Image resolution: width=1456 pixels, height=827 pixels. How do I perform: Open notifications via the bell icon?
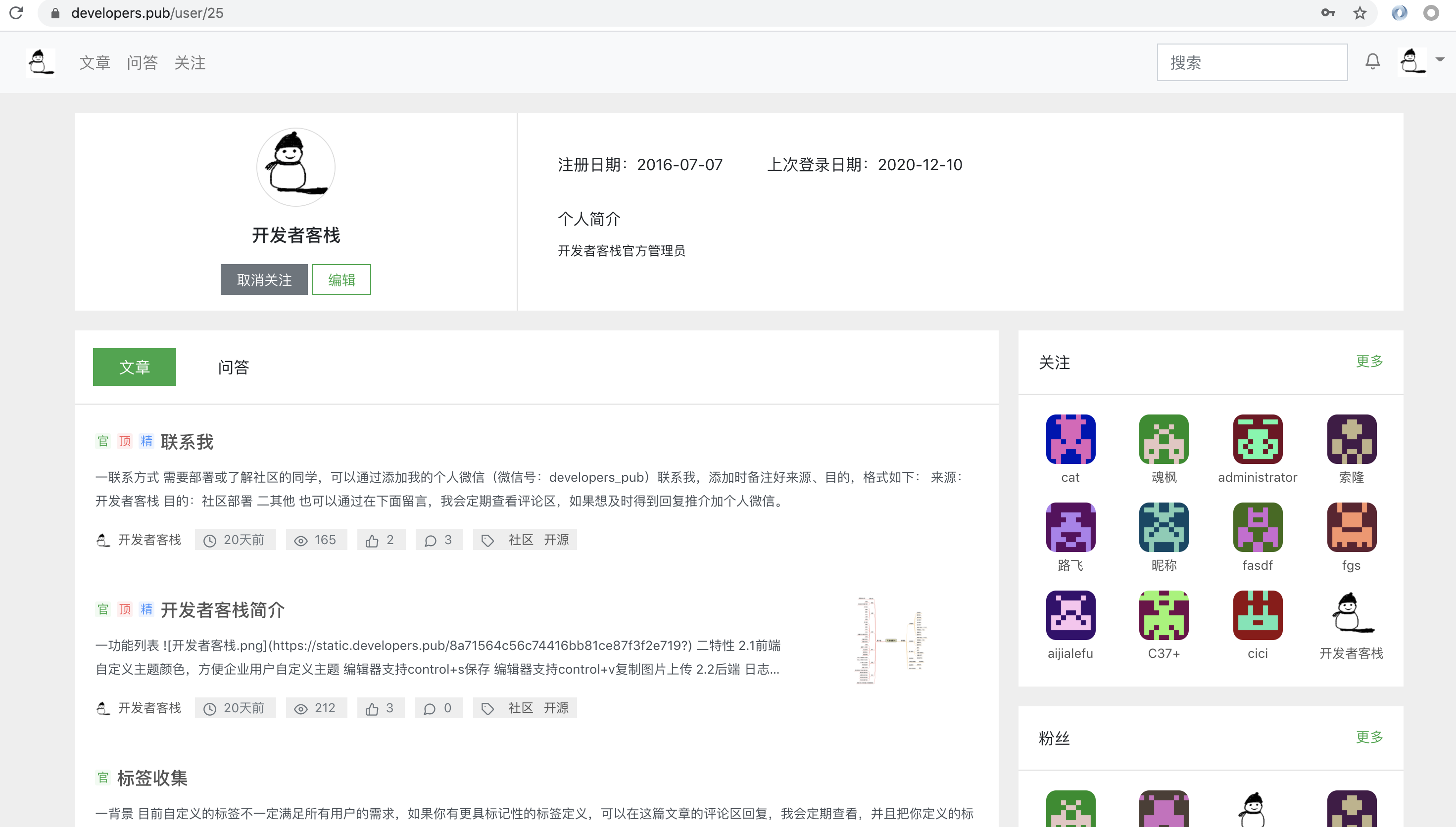click(1372, 61)
